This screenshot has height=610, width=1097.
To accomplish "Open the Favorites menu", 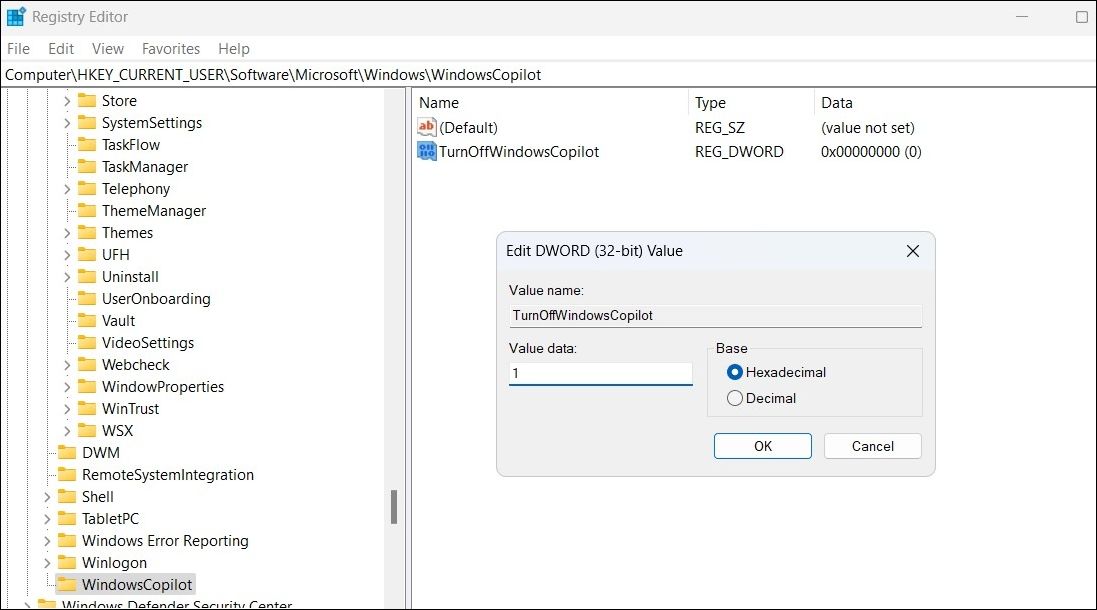I will click(x=170, y=48).
